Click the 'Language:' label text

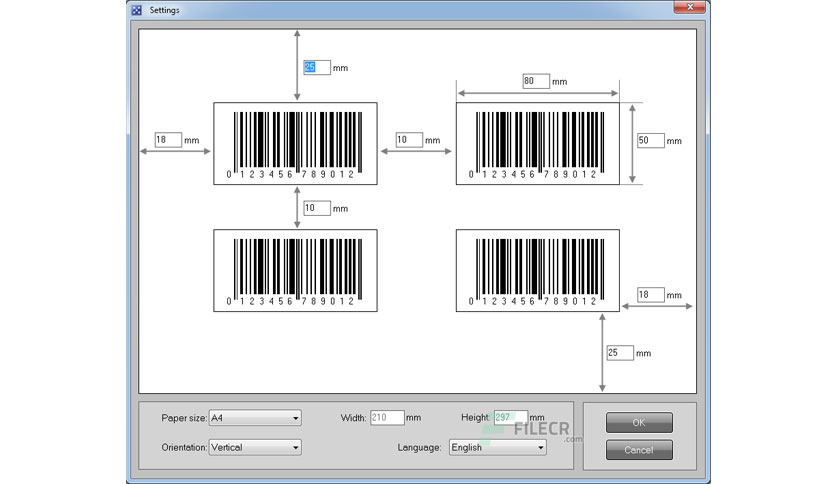click(x=419, y=447)
